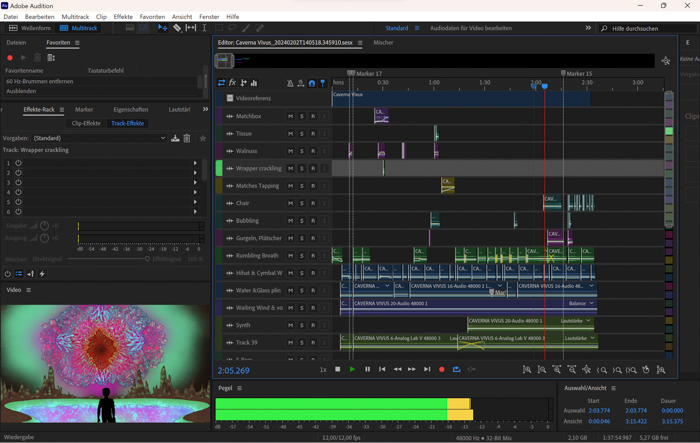
Task: Open the Effekte menu
Action: click(123, 17)
